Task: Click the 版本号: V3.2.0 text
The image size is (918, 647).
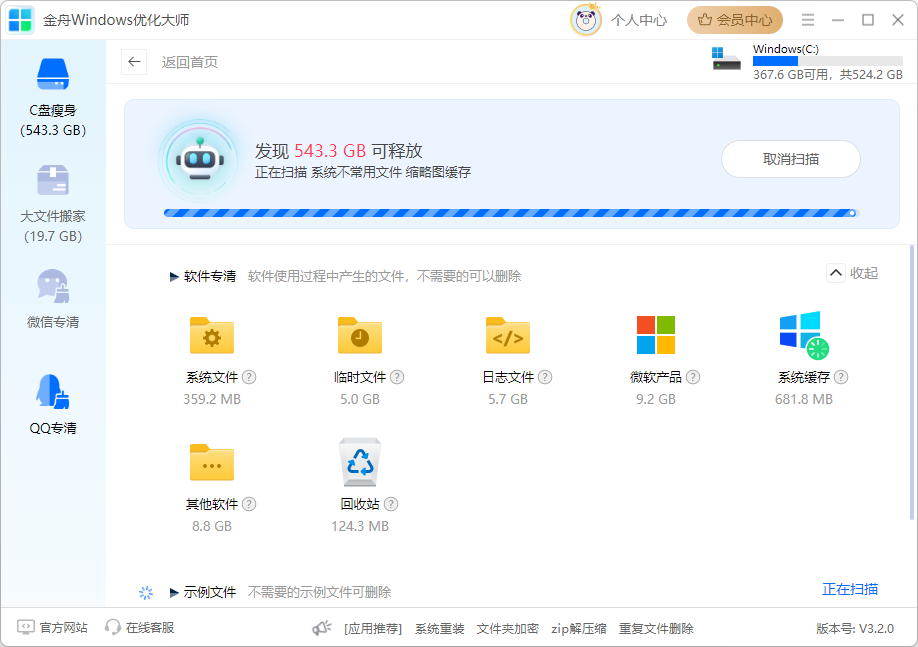Action: [x=855, y=629]
